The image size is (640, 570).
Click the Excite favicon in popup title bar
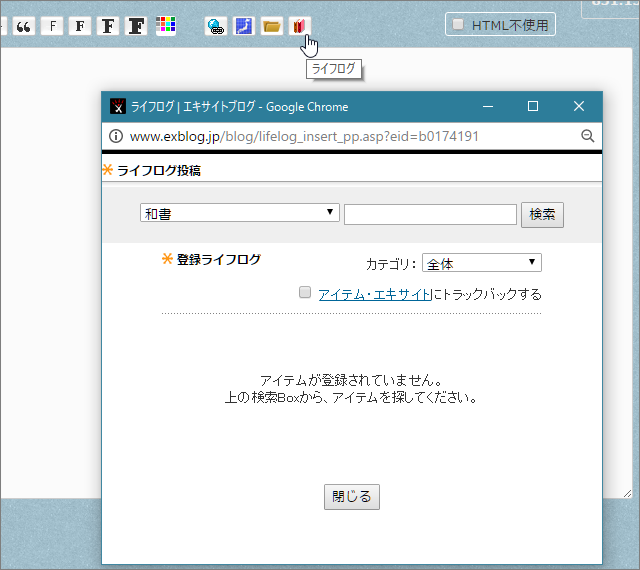pos(118,107)
